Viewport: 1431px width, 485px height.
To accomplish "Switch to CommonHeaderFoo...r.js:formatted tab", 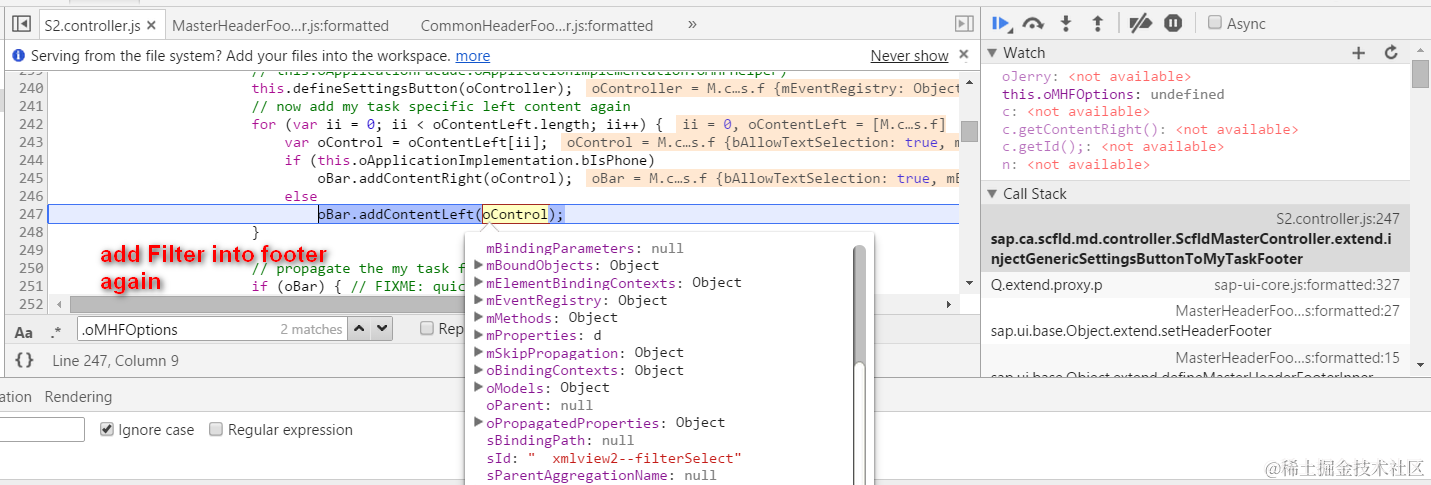I will tap(537, 25).
